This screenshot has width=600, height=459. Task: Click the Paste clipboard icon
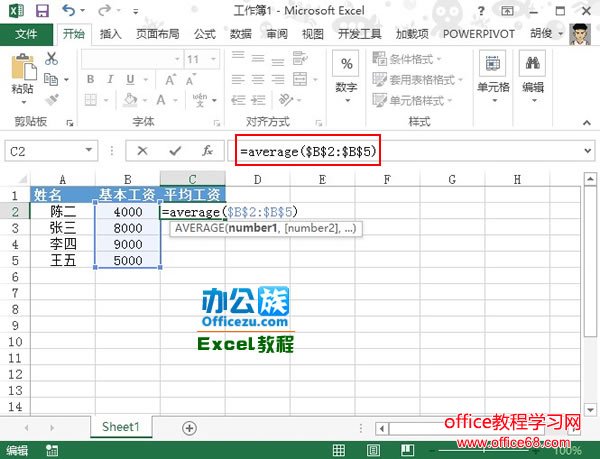tap(23, 68)
